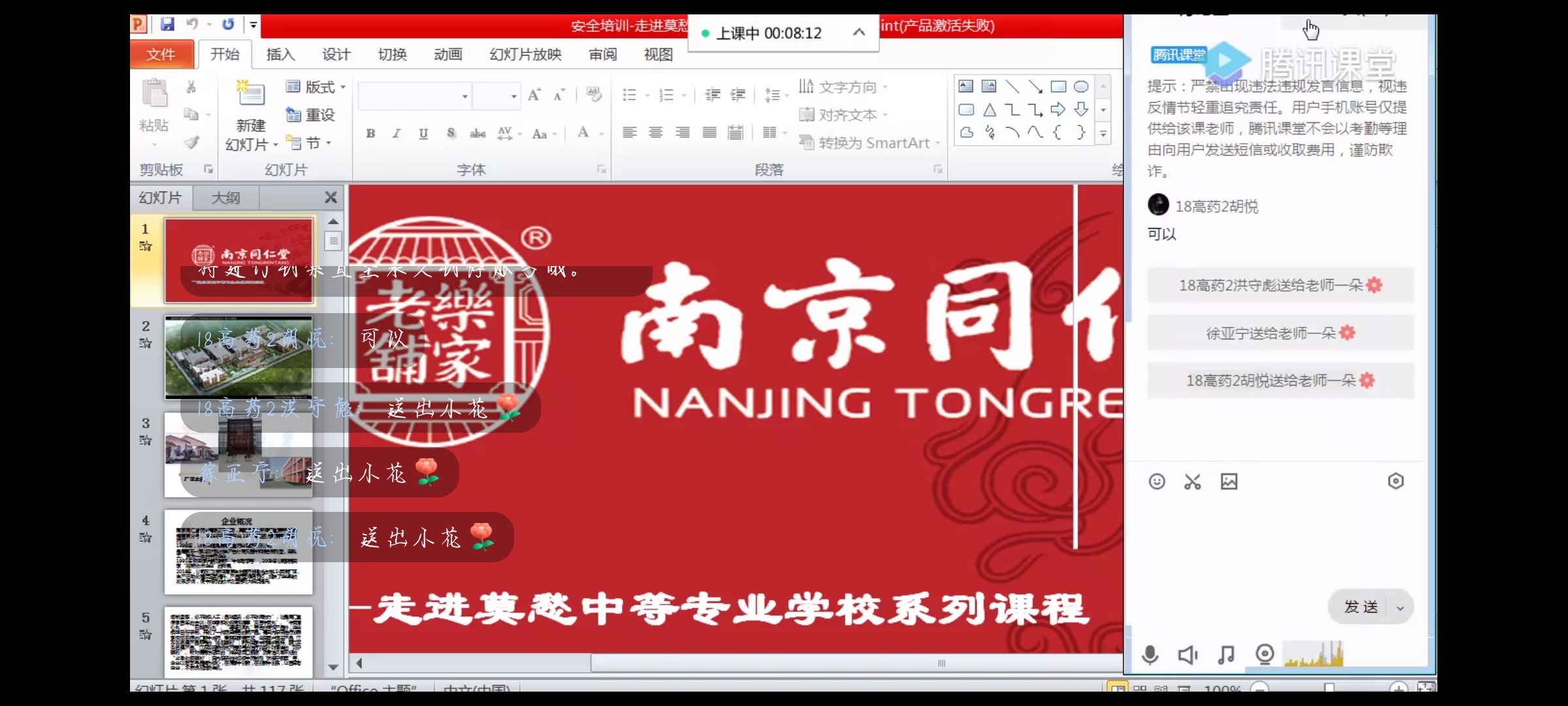Click the numbered list icon
The height and width of the screenshot is (706, 1568).
[666, 95]
